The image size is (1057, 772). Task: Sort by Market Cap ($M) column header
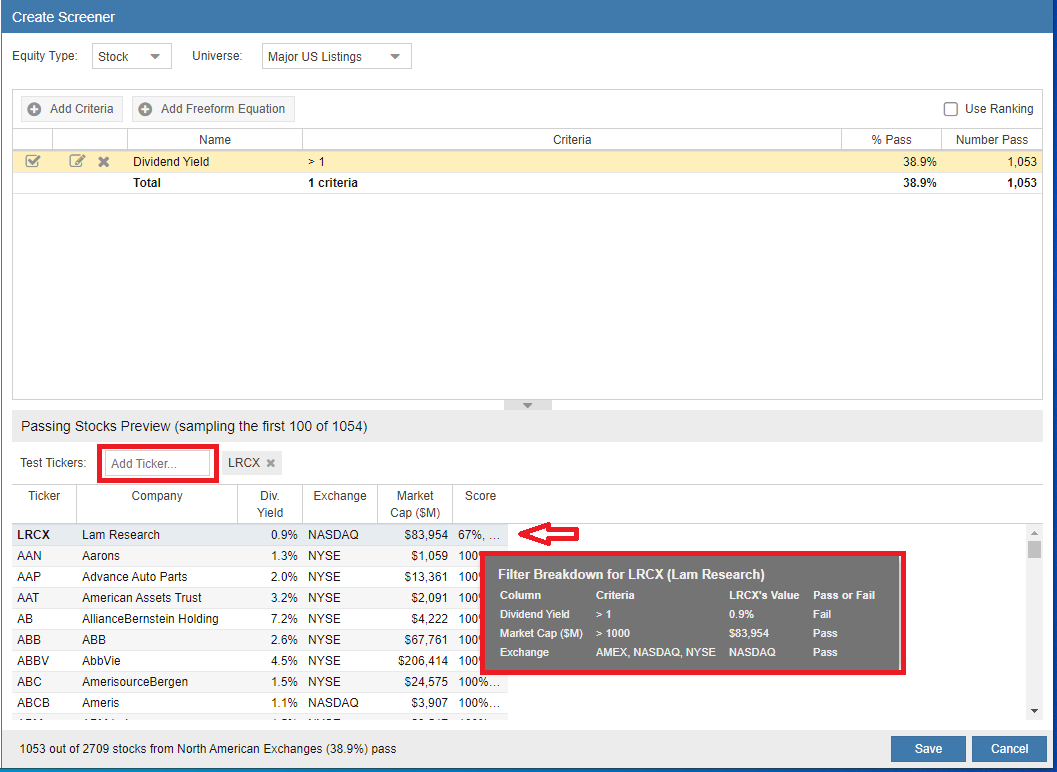[415, 504]
